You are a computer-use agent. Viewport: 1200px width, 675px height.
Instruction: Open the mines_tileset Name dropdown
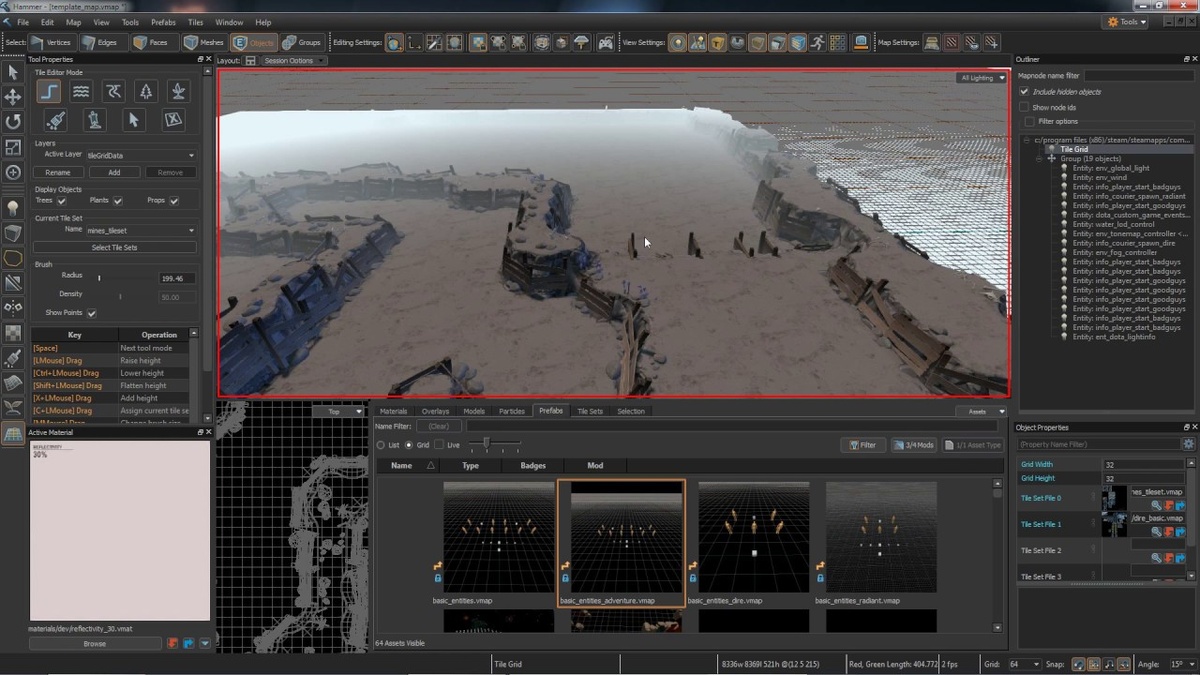click(141, 230)
